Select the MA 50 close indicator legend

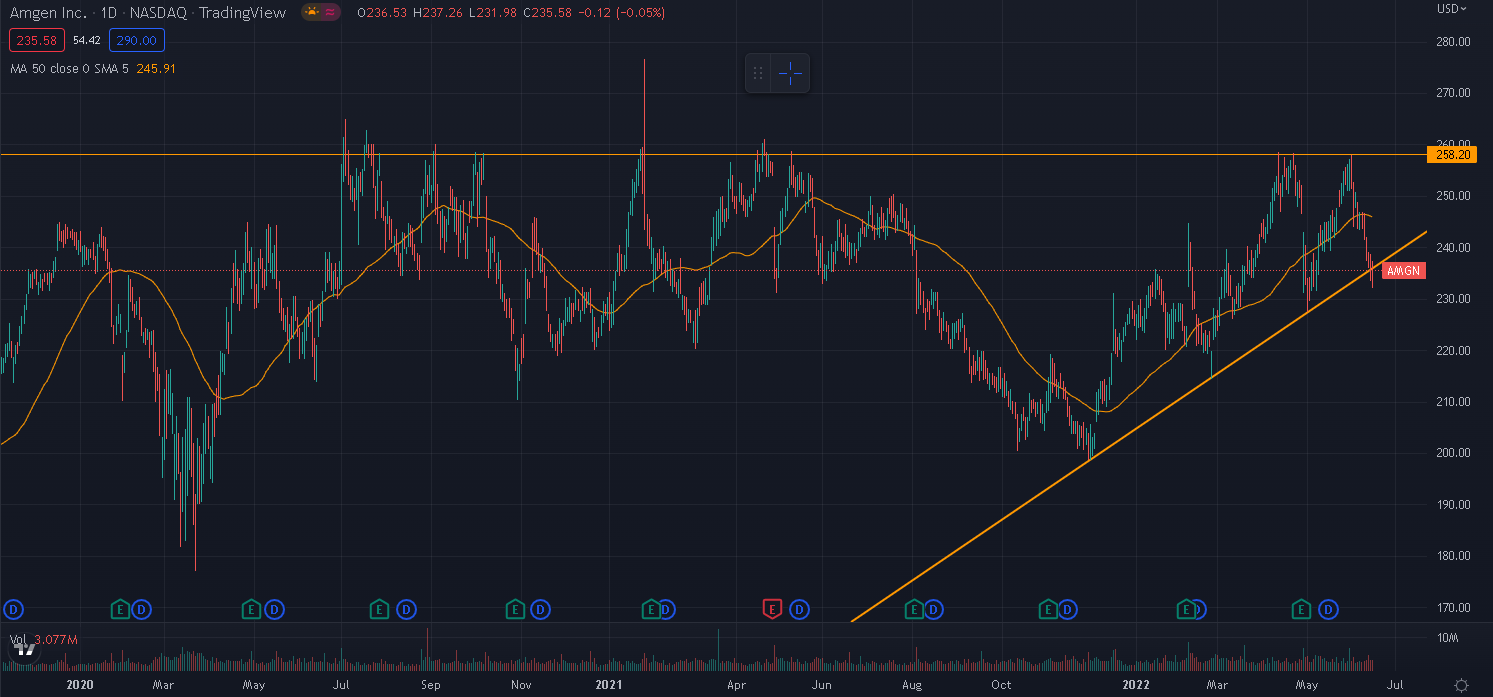pyautogui.click(x=70, y=68)
